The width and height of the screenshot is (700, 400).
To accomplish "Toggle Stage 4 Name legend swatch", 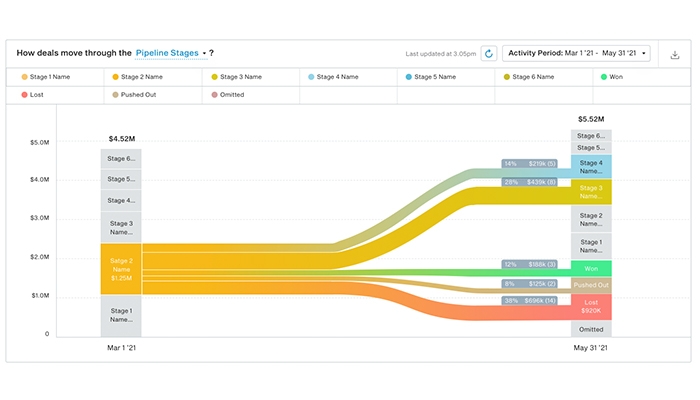I will 312,76.
